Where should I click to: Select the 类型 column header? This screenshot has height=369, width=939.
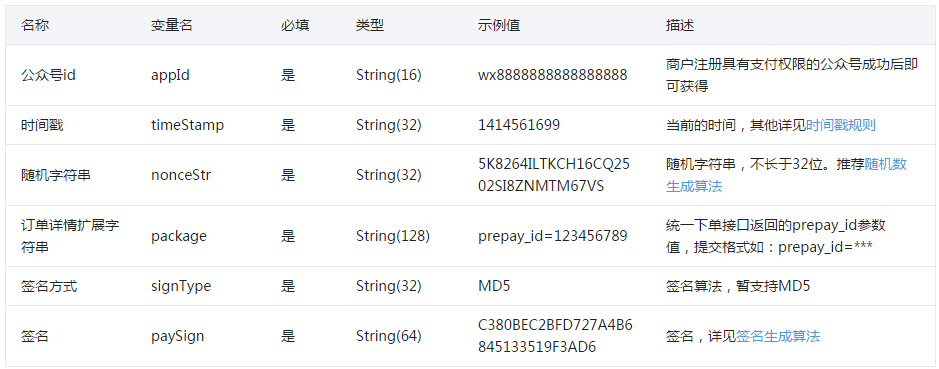pyautogui.click(x=369, y=25)
